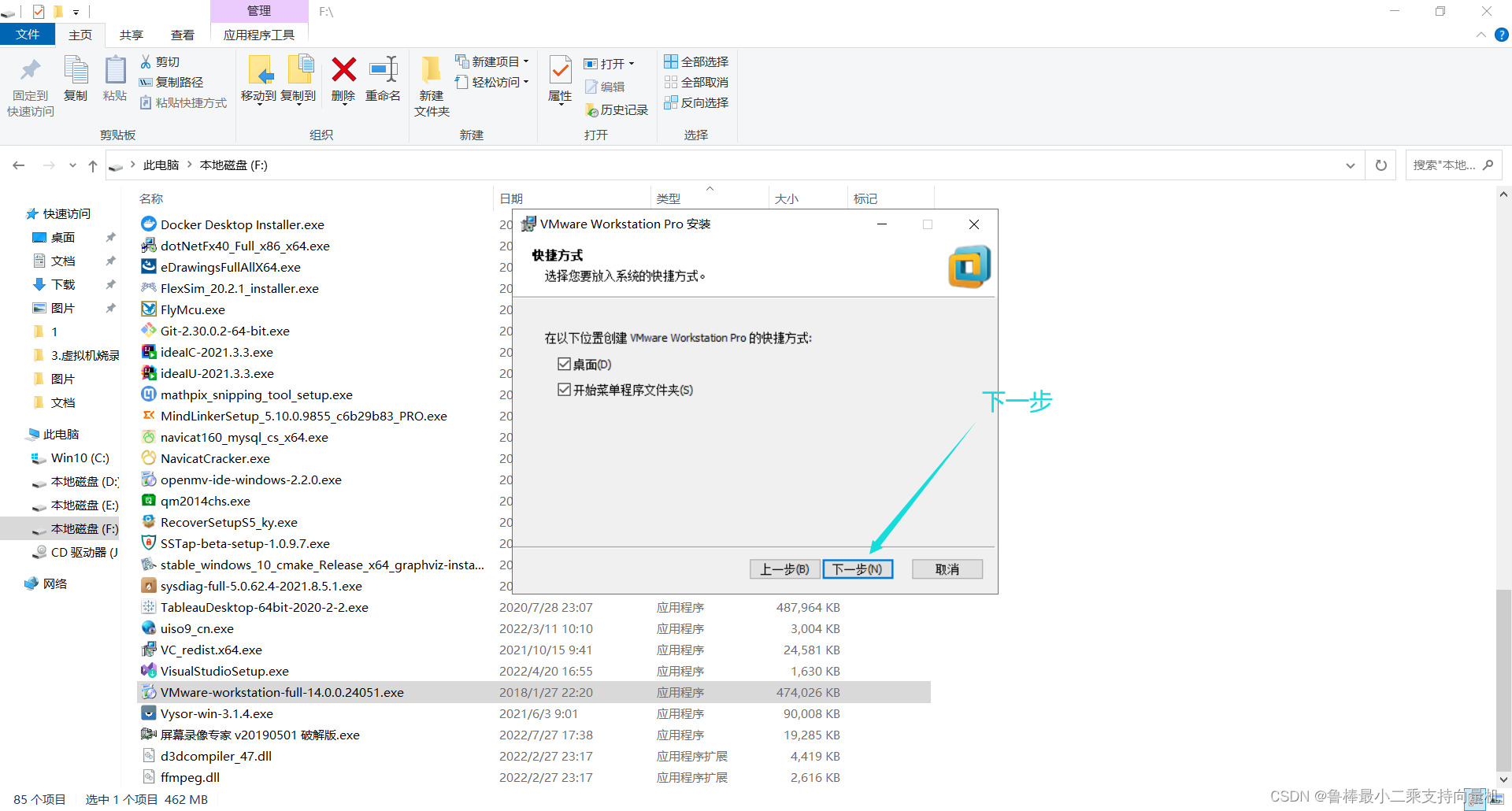This screenshot has height=811, width=1512.
Task: Switch to the Share (共享) tab
Action: tap(132, 35)
